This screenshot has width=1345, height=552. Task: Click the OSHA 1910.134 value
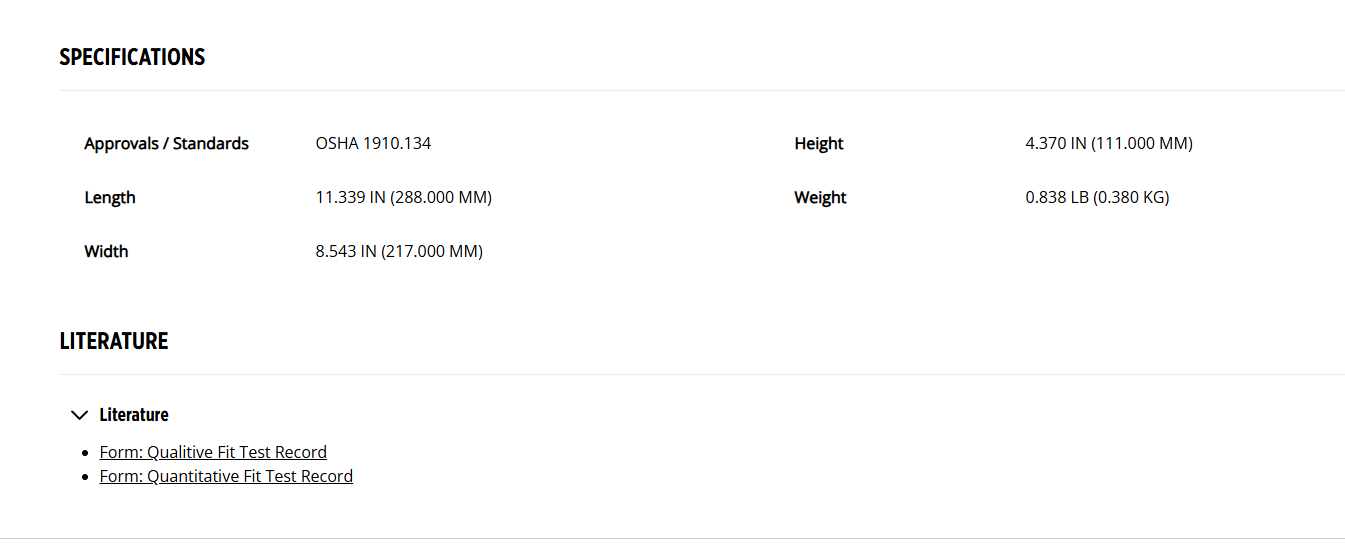[373, 144]
